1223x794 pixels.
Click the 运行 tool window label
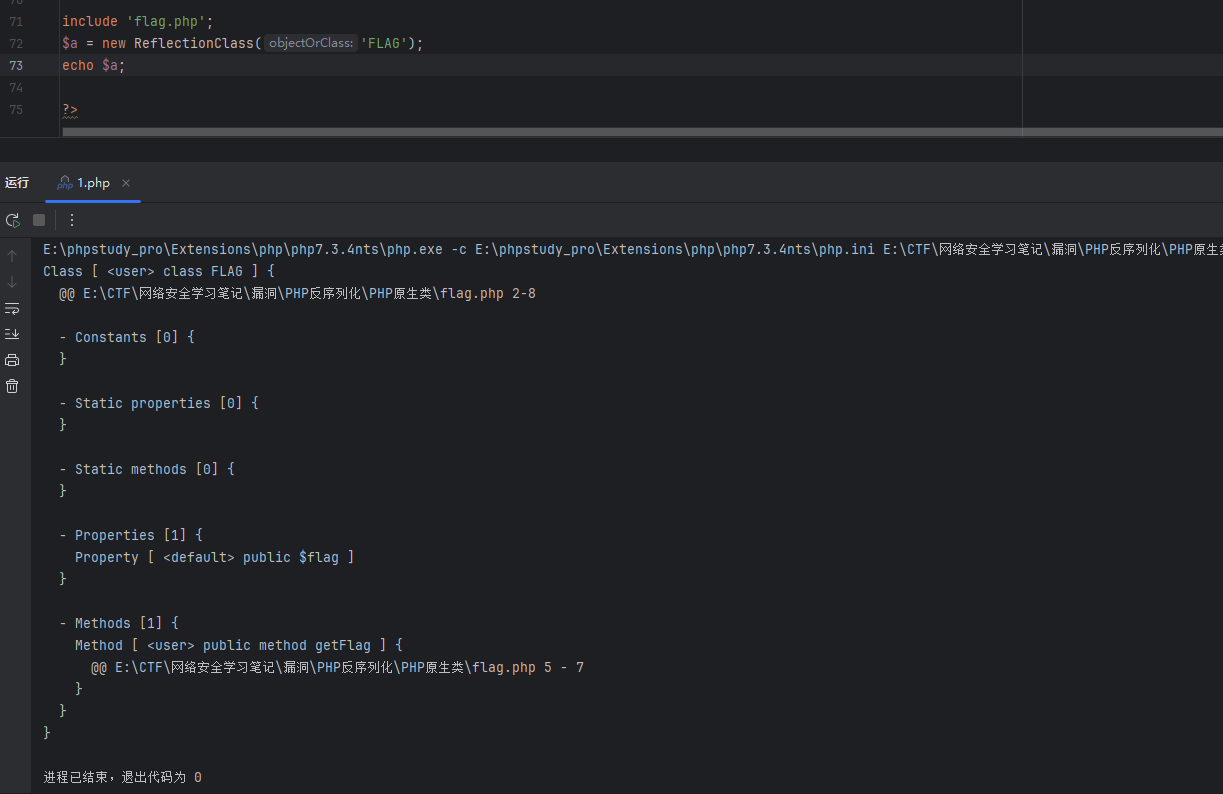click(x=17, y=183)
